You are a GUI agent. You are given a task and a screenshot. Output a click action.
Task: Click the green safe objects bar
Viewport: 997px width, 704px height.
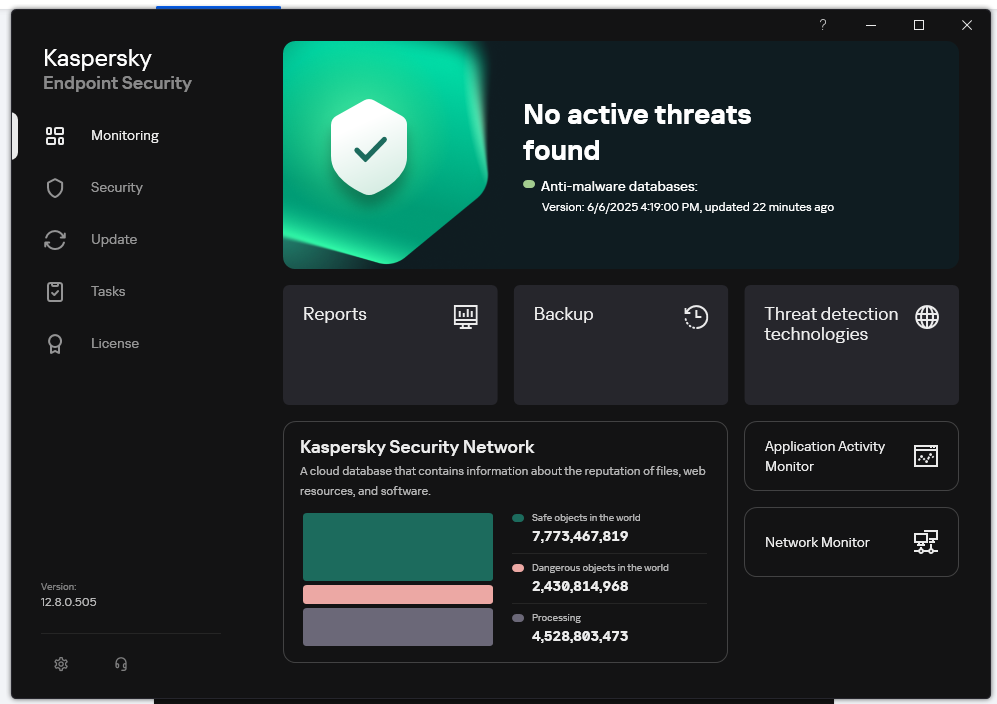[x=397, y=547]
